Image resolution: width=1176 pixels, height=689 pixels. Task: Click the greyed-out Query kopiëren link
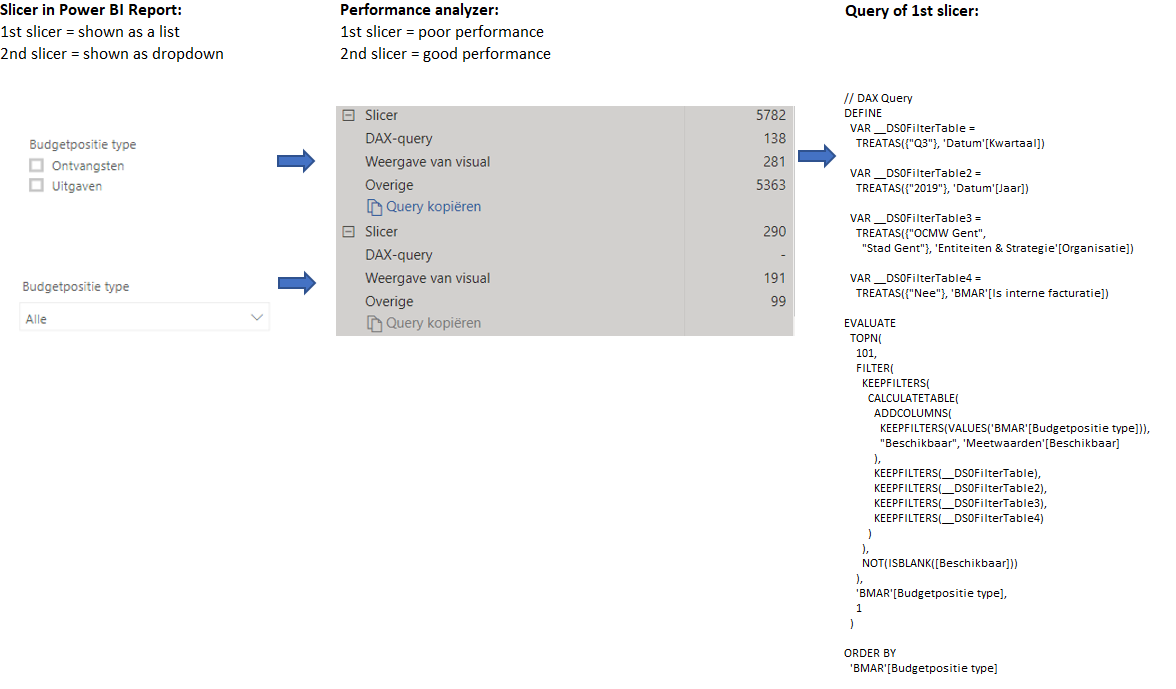tap(434, 323)
